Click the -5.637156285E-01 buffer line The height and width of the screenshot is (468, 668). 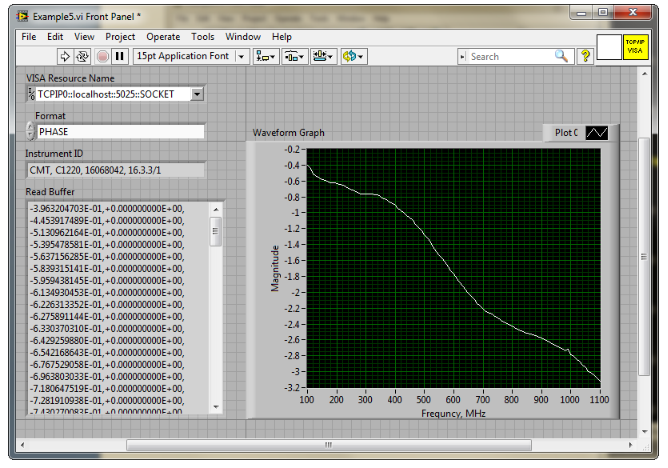point(107,257)
